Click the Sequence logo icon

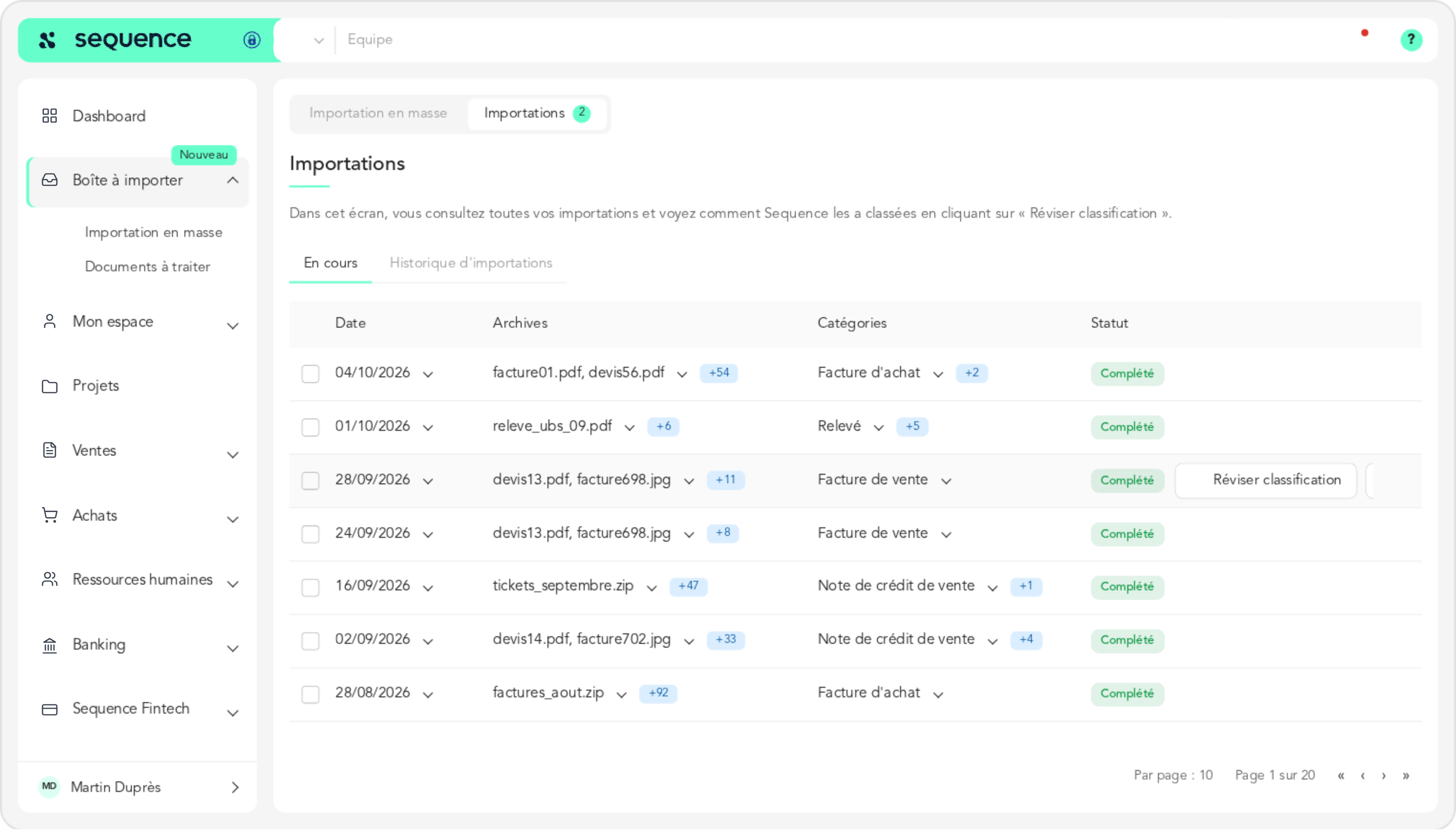tap(47, 40)
